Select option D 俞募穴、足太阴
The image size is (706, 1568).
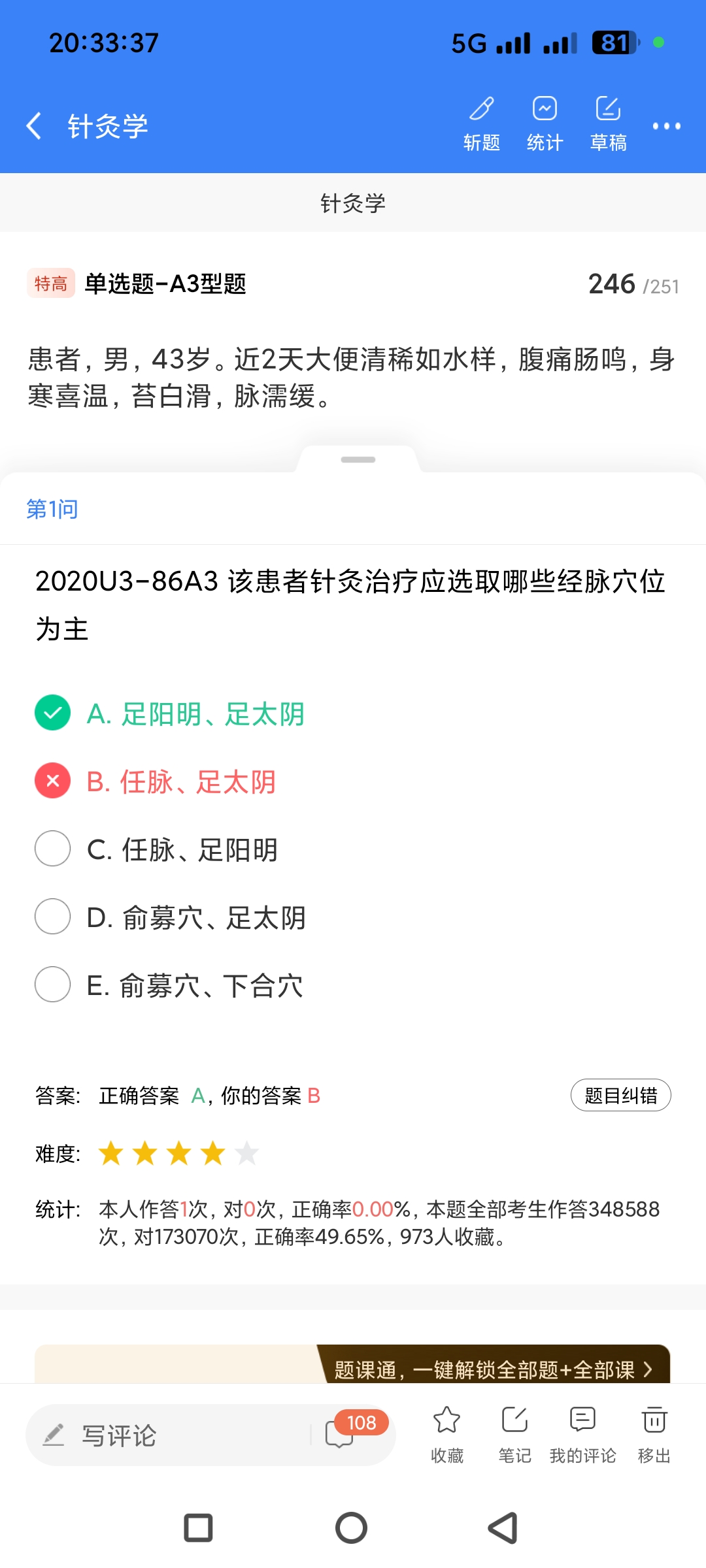coord(52,917)
